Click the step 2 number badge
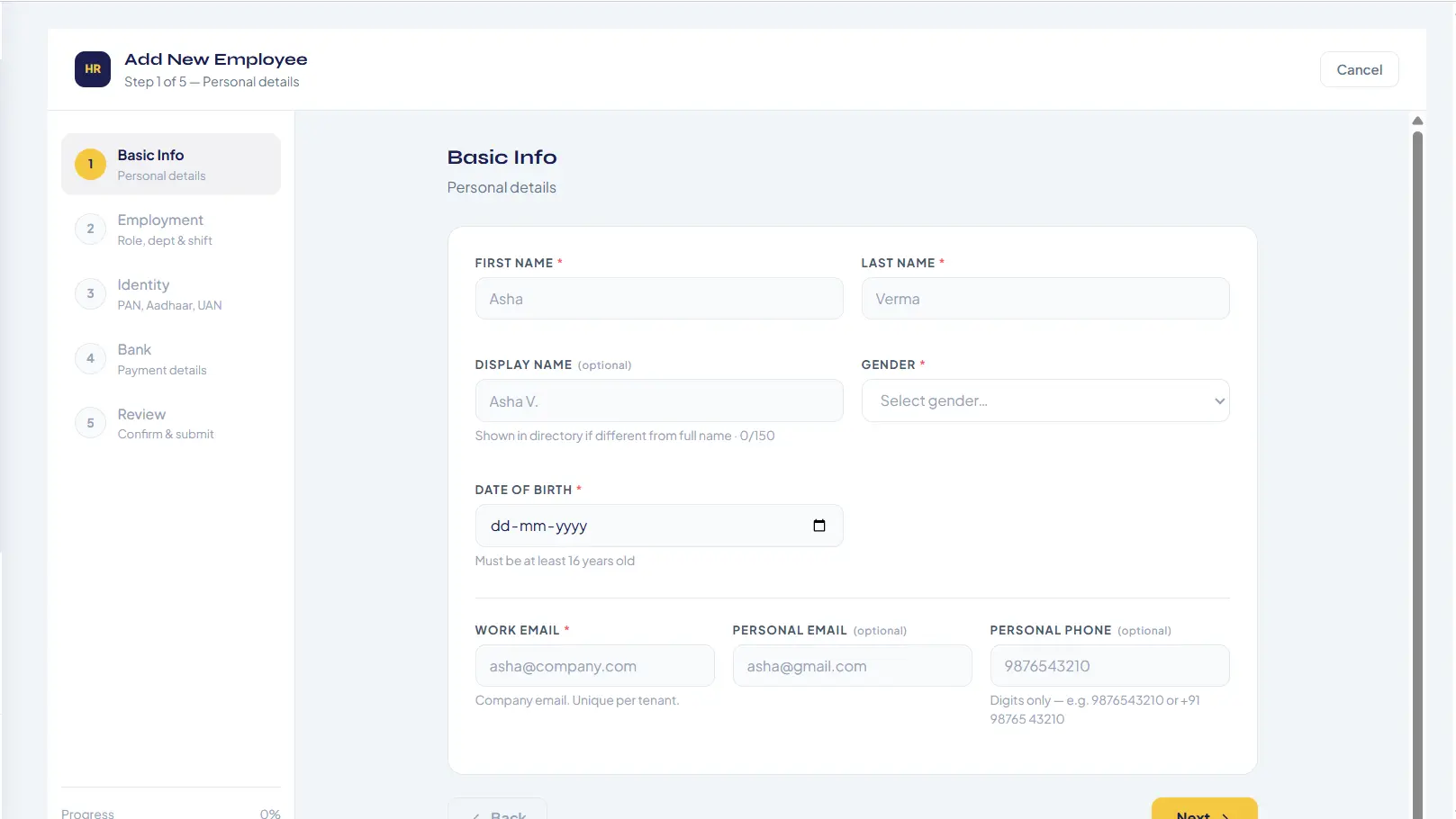This screenshot has width=1456, height=819. 90,229
